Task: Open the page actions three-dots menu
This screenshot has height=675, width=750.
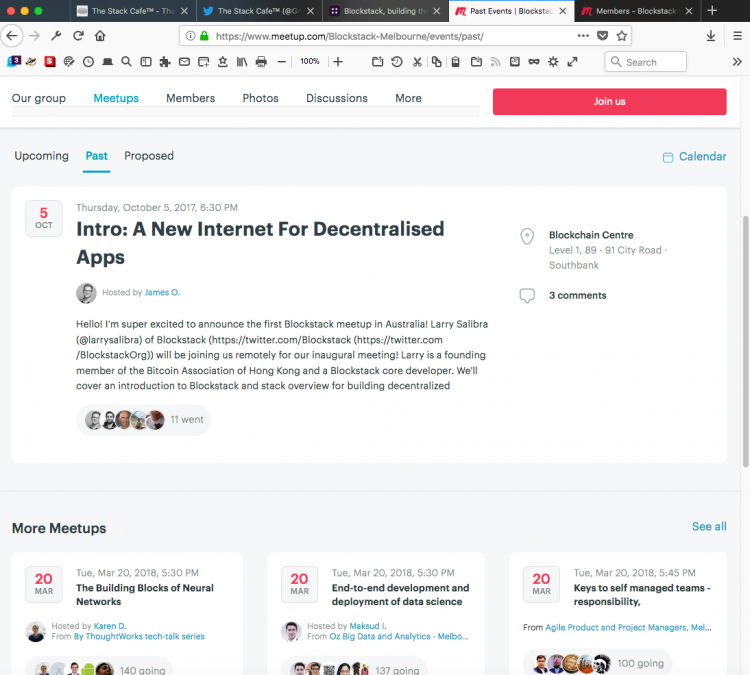Action: click(583, 36)
